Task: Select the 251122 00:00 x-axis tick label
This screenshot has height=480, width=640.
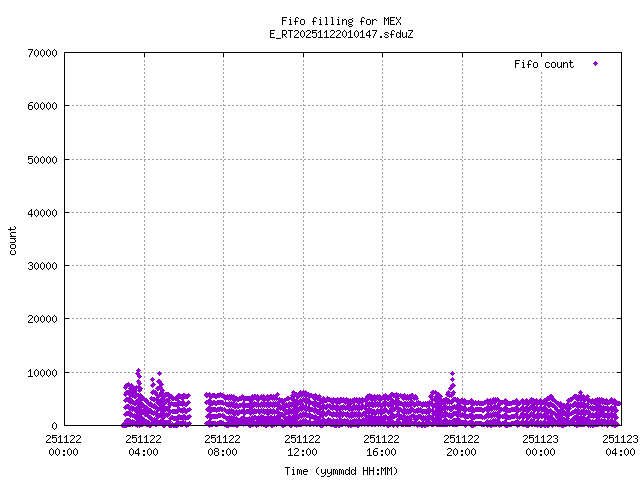Action: pyautogui.click(x=64, y=444)
